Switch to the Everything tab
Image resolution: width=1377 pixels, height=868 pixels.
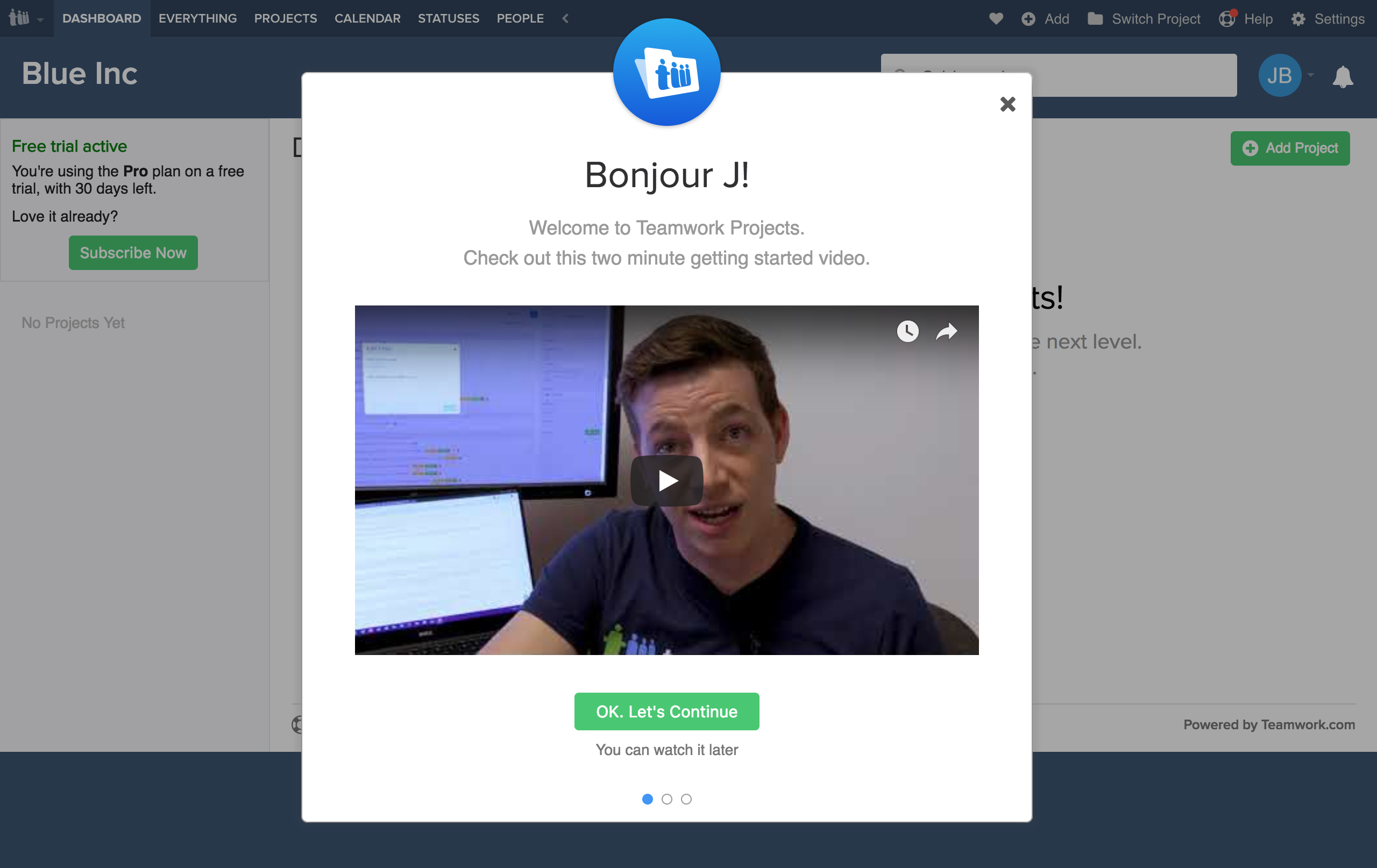[198, 18]
